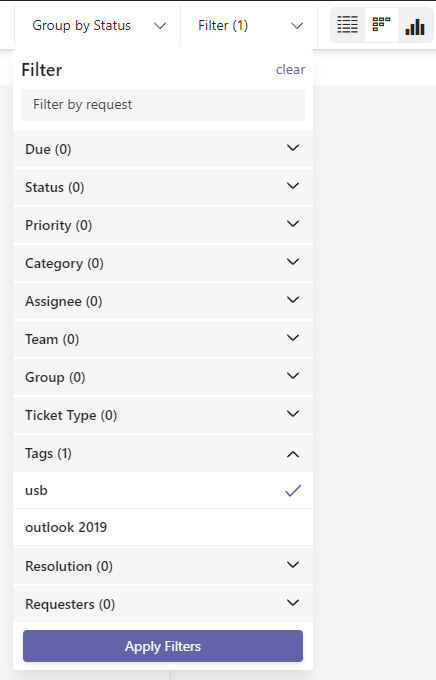Image resolution: width=436 pixels, height=680 pixels.
Task: Click the clear filters link
Action: (290, 69)
